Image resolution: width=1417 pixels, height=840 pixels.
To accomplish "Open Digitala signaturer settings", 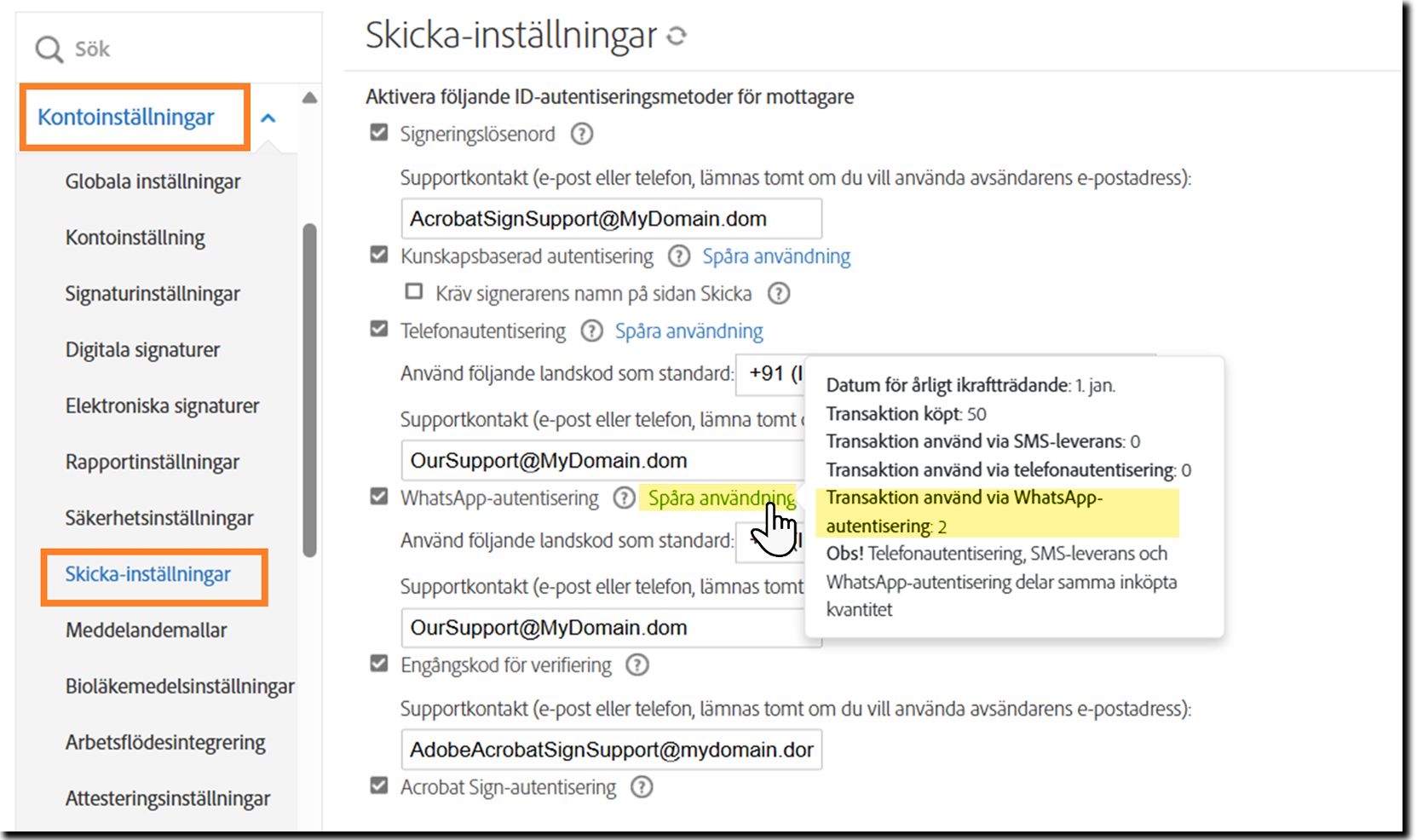I will (x=143, y=350).
